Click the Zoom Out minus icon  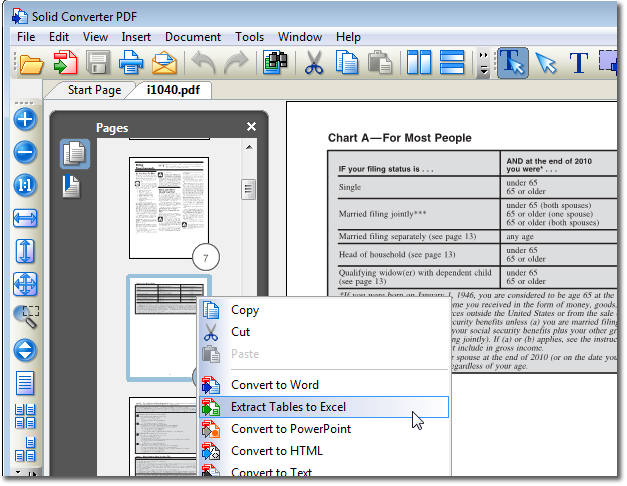point(25,152)
